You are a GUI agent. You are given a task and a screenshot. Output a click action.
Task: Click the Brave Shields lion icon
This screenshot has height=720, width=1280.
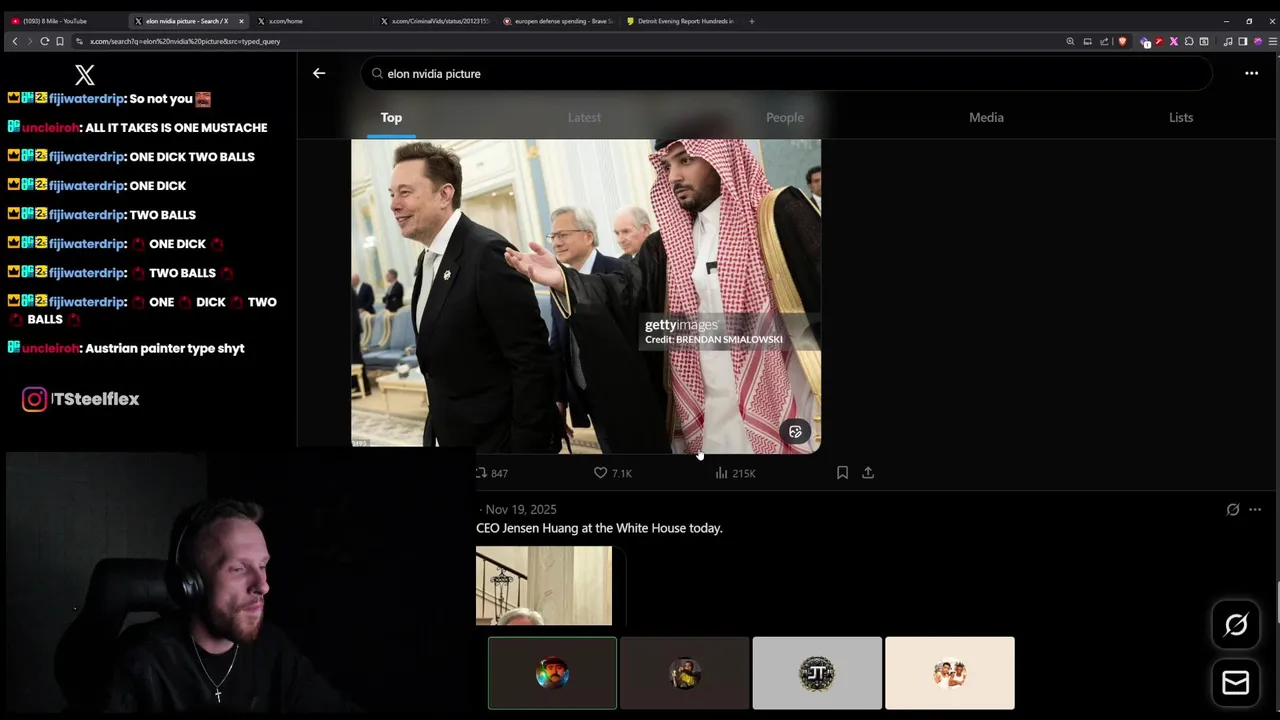tap(1122, 41)
